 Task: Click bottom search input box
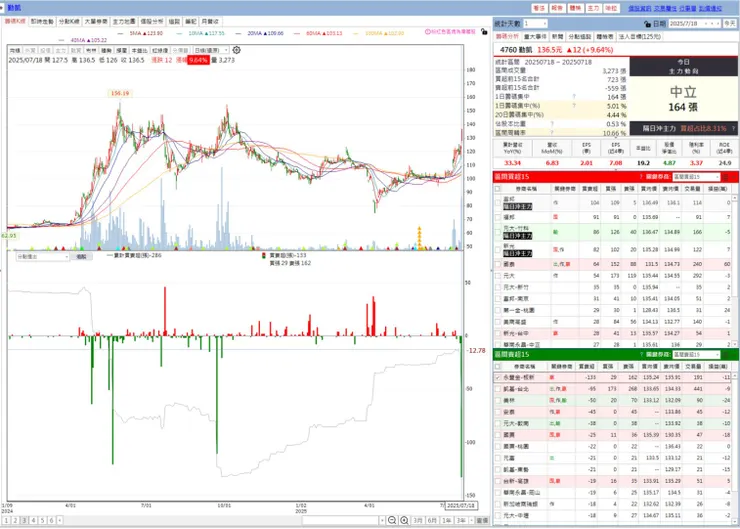pyautogui.click(x=340, y=521)
